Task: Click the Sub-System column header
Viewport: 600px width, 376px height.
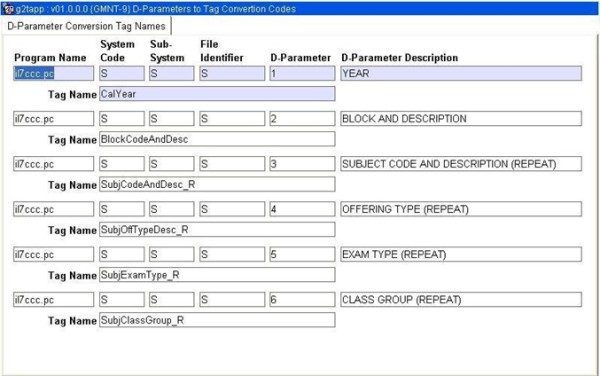Action: tap(167, 51)
